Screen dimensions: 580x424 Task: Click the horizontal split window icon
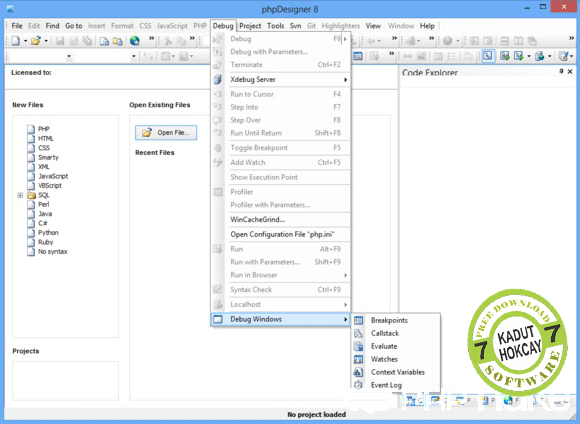tap(504, 41)
